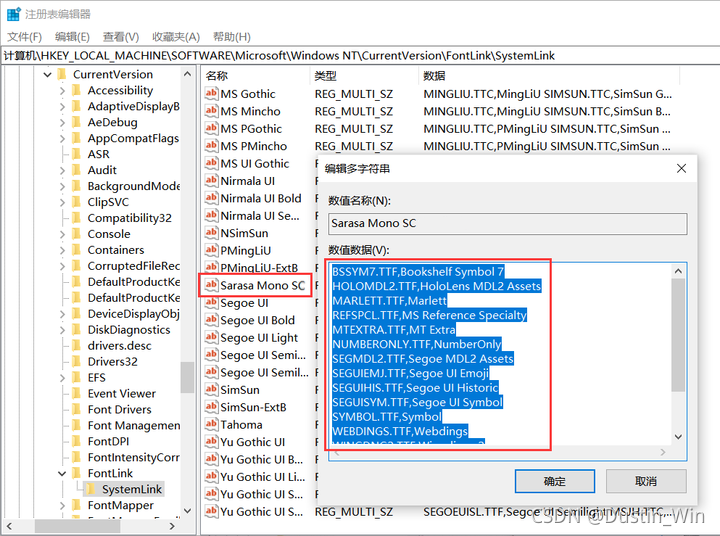Click the Nirmala UI Bold value icon
The height and width of the screenshot is (536, 720).
[x=211, y=198]
